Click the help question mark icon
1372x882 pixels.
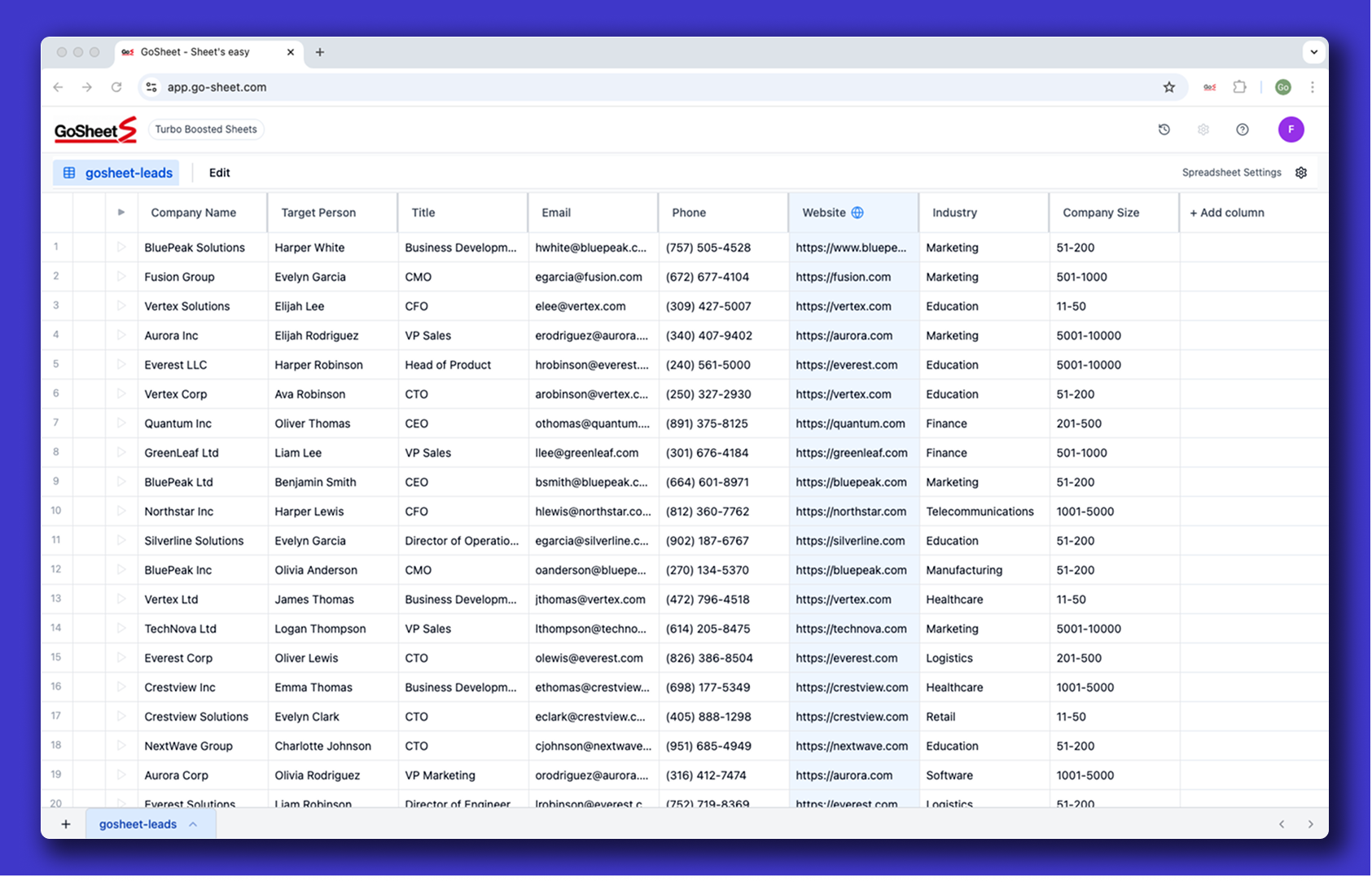point(1242,129)
